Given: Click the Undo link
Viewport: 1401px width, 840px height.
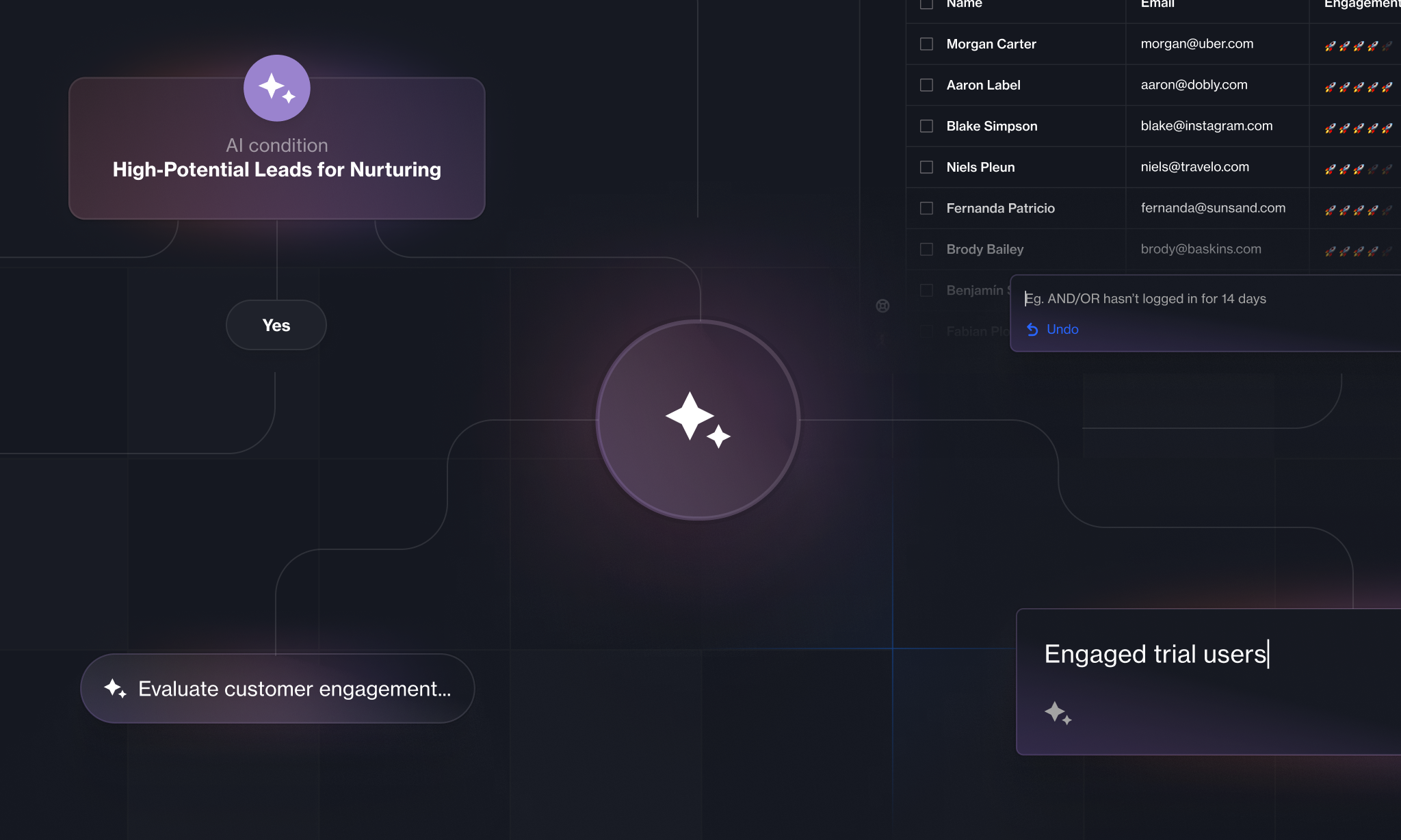Looking at the screenshot, I should tap(1062, 329).
